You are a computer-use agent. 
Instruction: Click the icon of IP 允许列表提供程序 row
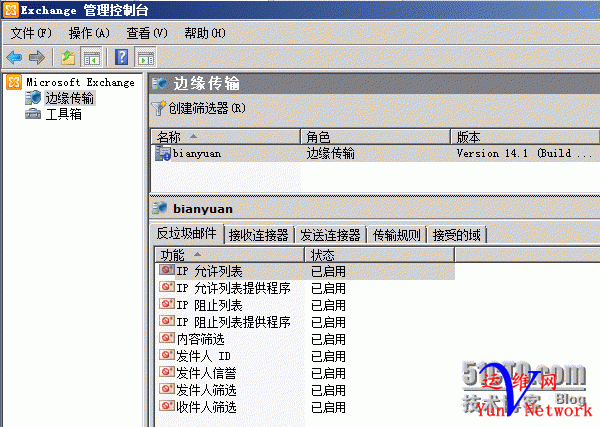pos(167,287)
